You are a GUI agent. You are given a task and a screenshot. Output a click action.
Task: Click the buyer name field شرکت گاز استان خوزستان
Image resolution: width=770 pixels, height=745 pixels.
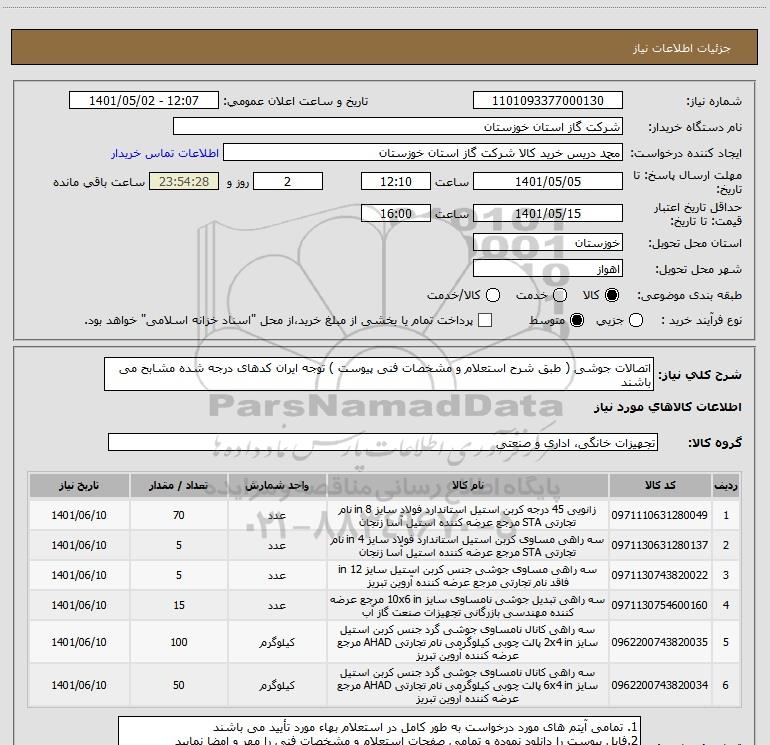398,127
